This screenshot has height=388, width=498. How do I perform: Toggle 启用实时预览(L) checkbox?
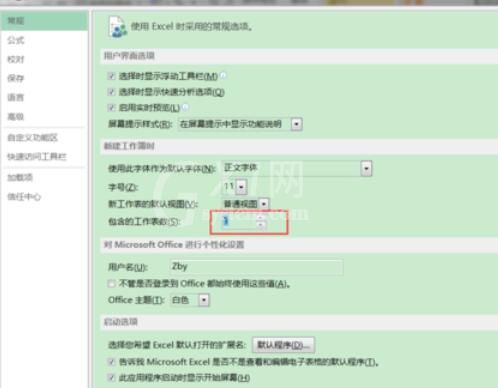pyautogui.click(x=111, y=108)
